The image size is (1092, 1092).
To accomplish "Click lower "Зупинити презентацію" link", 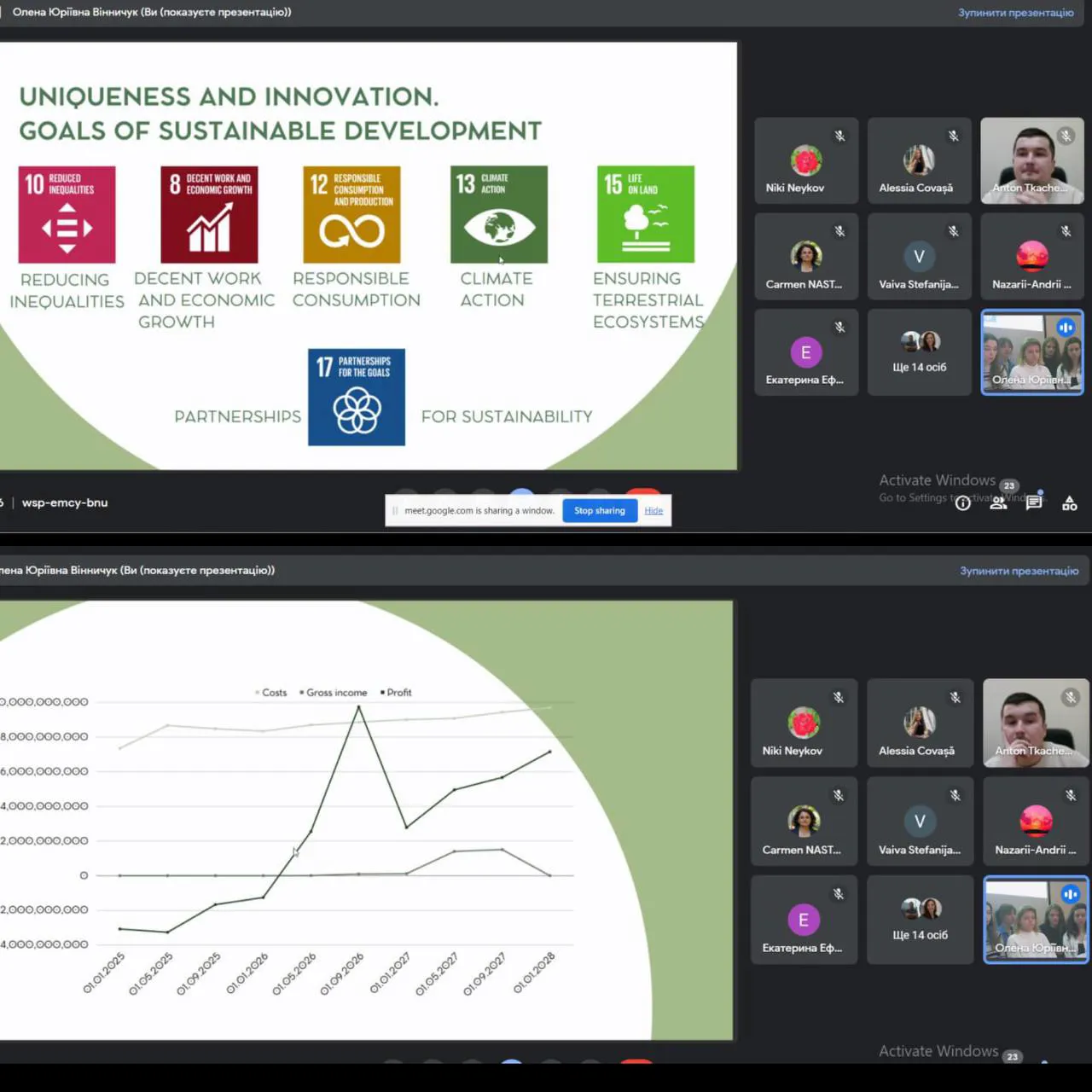I will tap(1019, 571).
